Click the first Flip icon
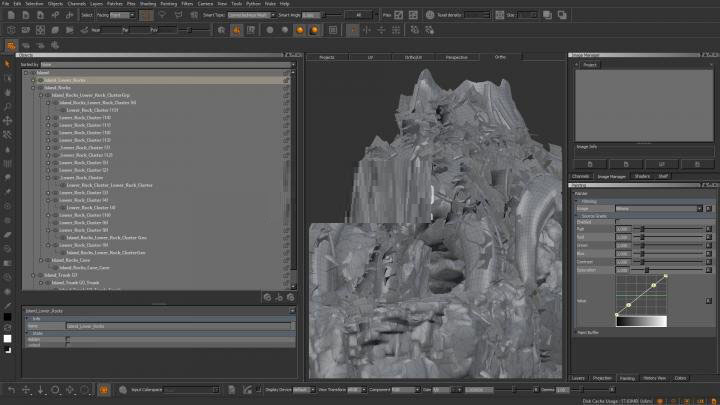Image resolution: width=720 pixels, height=405 pixels. tap(399, 15)
